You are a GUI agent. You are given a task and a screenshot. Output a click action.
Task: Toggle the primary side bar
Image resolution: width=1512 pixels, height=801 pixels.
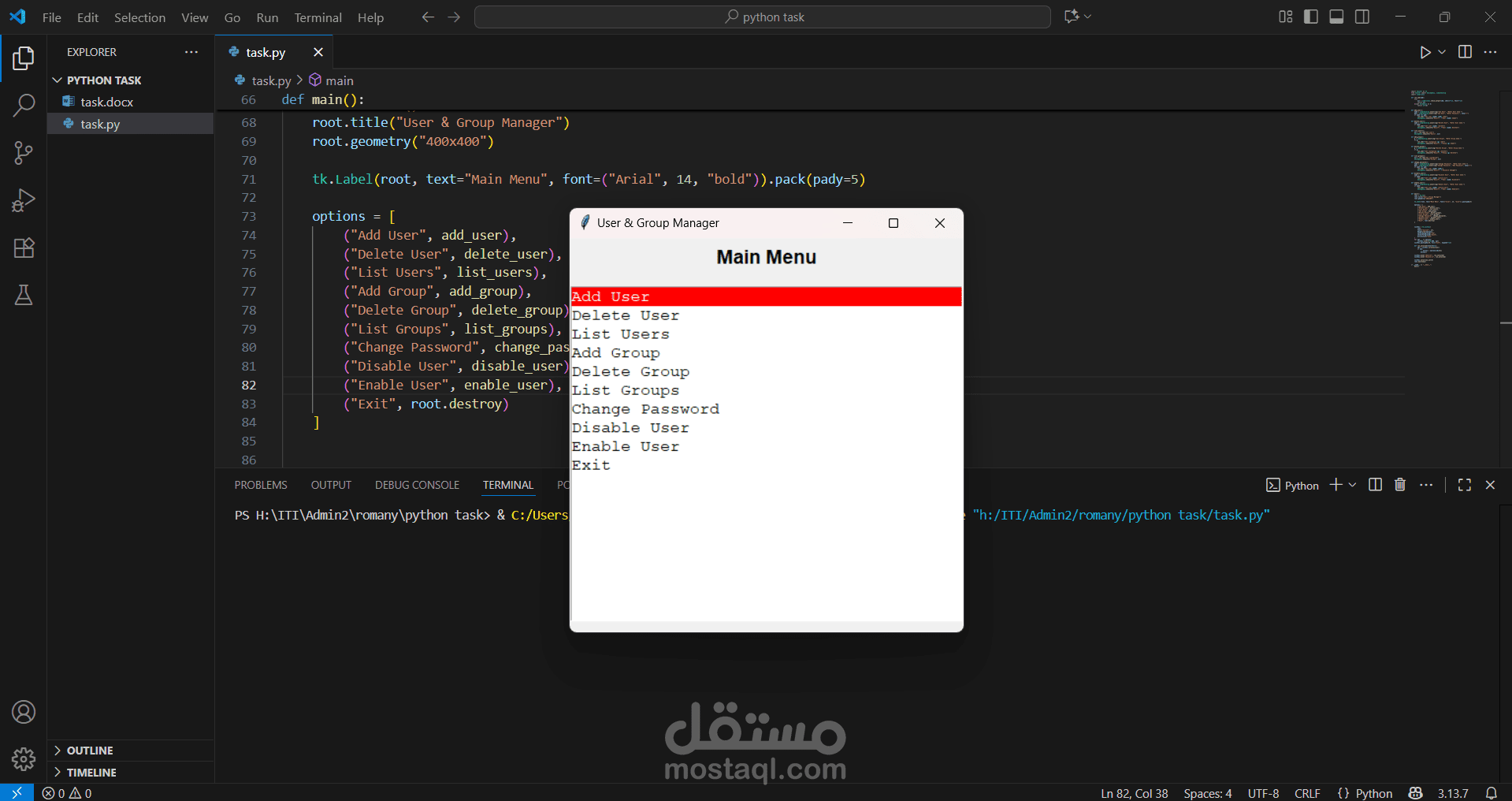1311,17
